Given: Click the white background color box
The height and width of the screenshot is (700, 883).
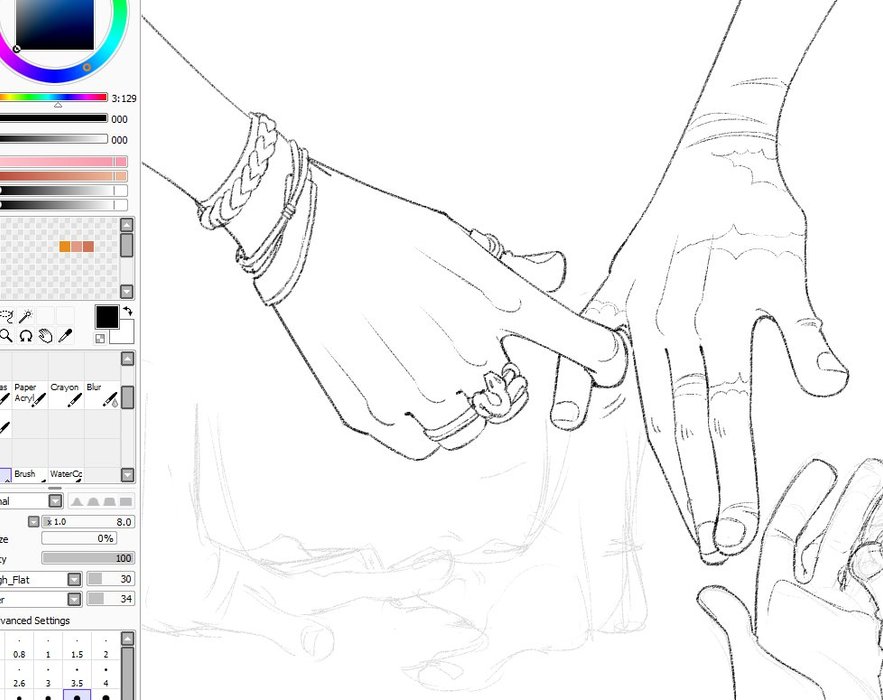Looking at the screenshot, I should [126, 334].
